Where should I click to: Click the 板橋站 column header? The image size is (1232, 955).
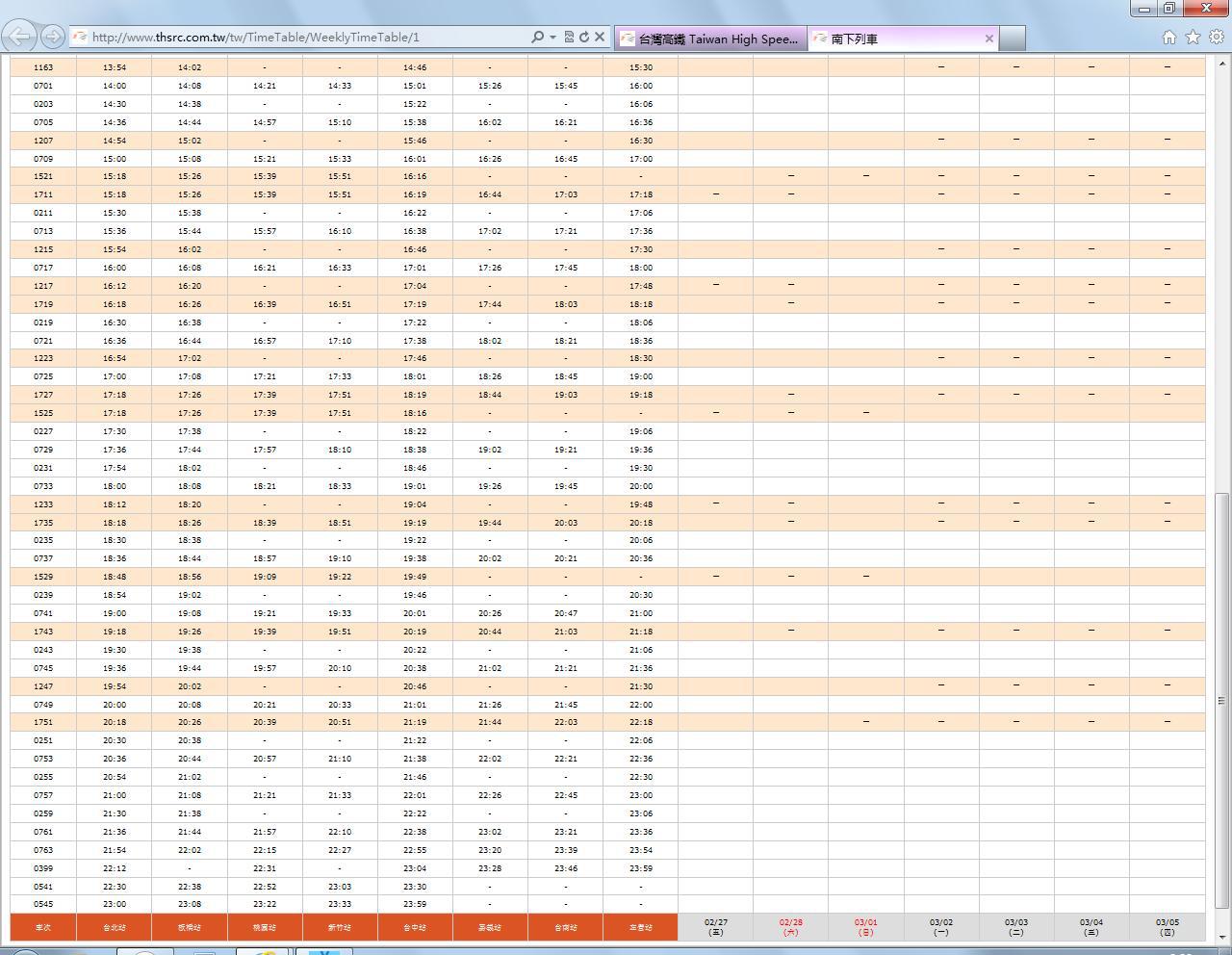pos(190,927)
